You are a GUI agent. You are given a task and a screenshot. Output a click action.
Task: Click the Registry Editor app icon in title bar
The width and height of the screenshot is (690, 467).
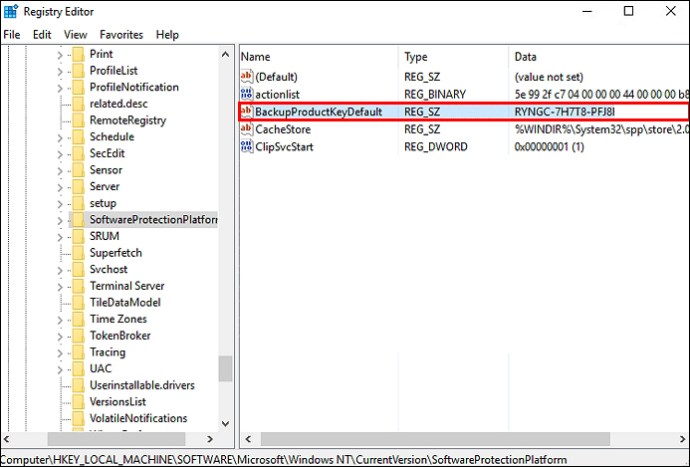point(10,11)
